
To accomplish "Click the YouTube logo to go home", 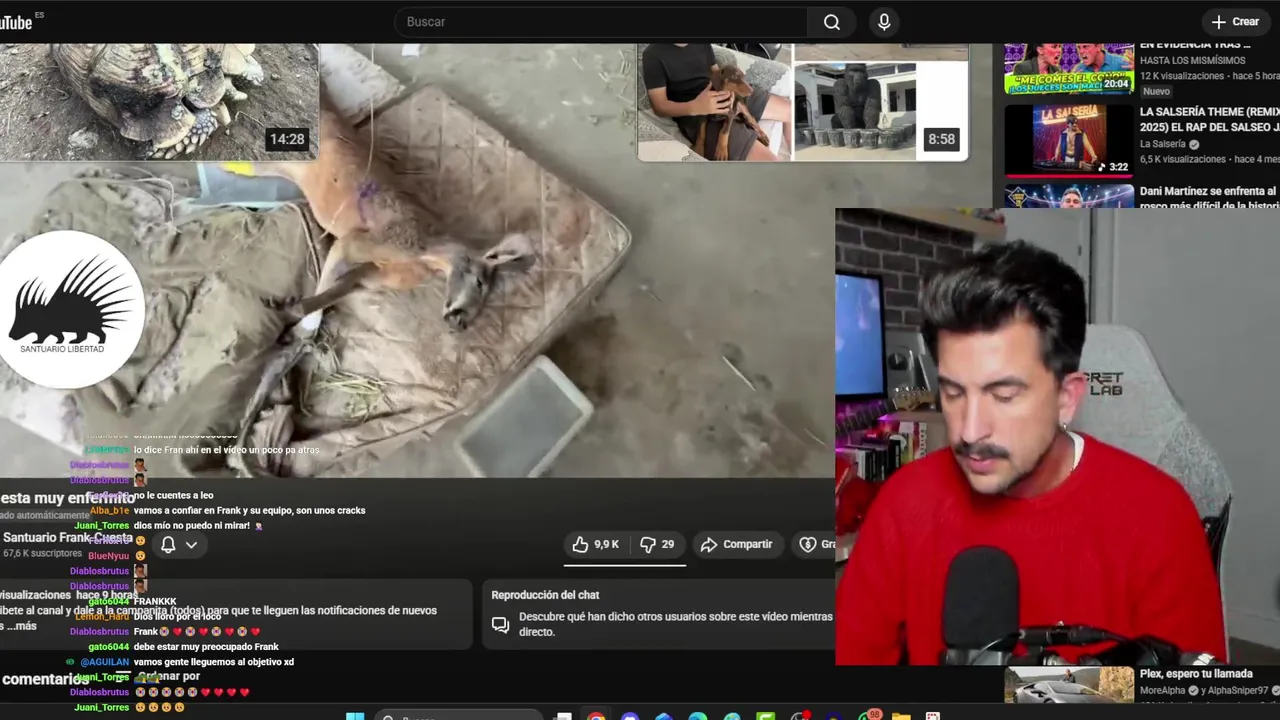I will coord(16,21).
